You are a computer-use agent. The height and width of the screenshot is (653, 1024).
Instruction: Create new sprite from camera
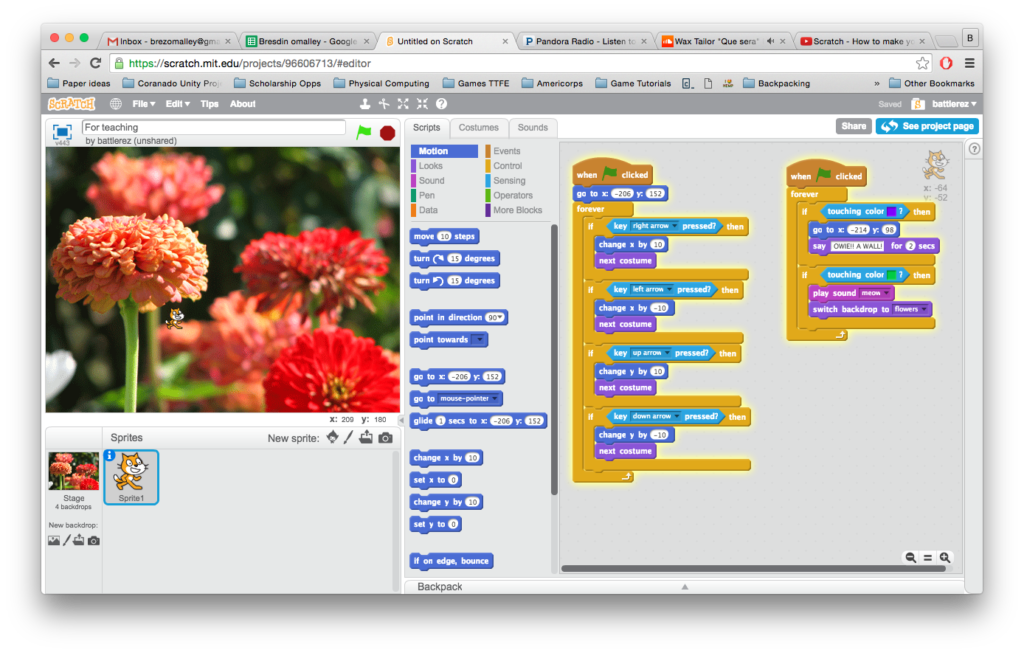click(x=385, y=438)
